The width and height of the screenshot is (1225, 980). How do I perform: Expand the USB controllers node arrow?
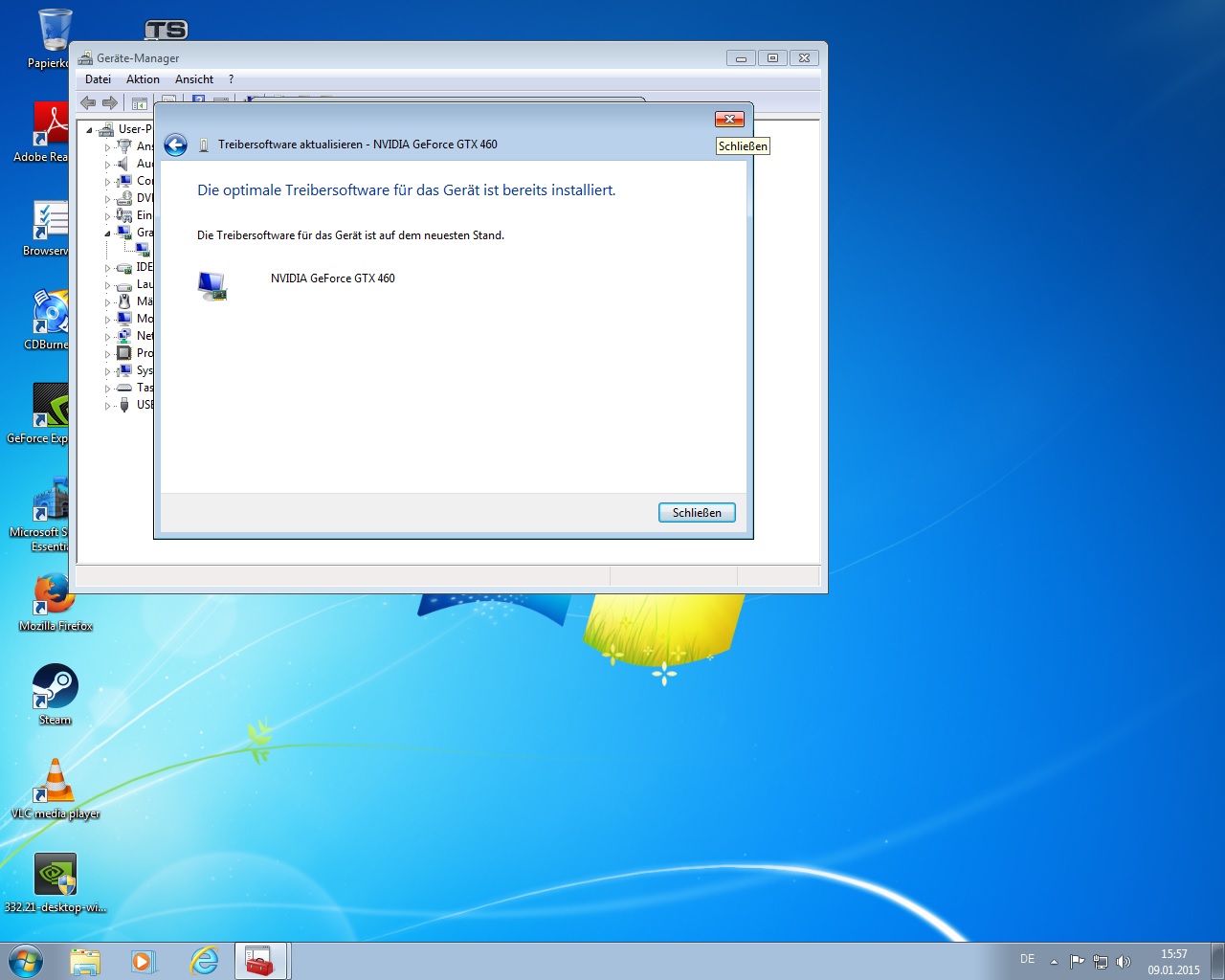pyautogui.click(x=107, y=406)
